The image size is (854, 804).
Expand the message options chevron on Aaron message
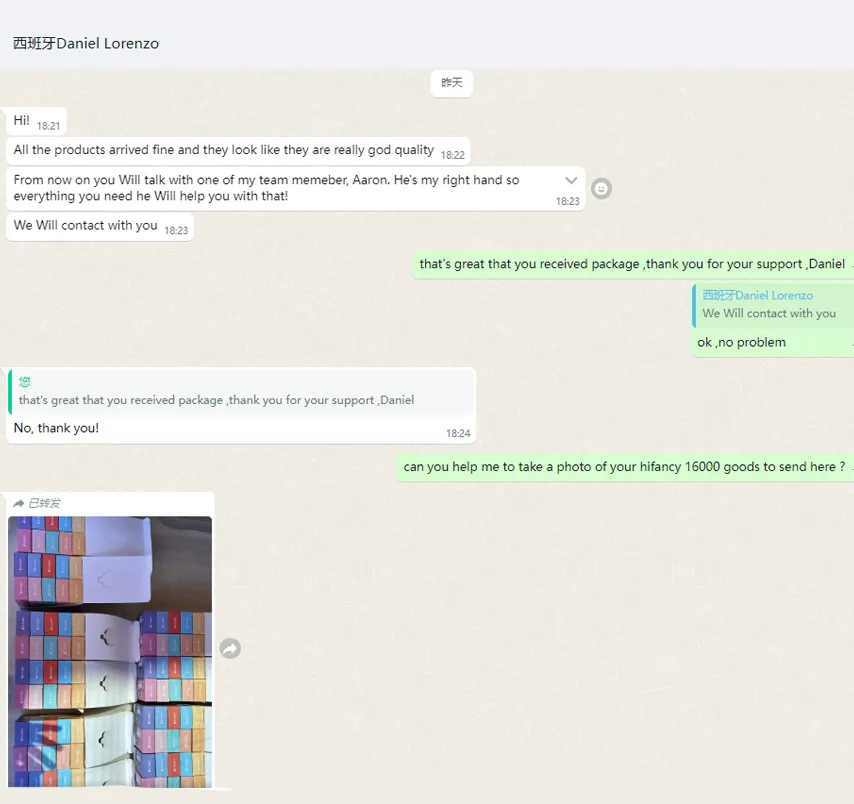click(x=571, y=181)
